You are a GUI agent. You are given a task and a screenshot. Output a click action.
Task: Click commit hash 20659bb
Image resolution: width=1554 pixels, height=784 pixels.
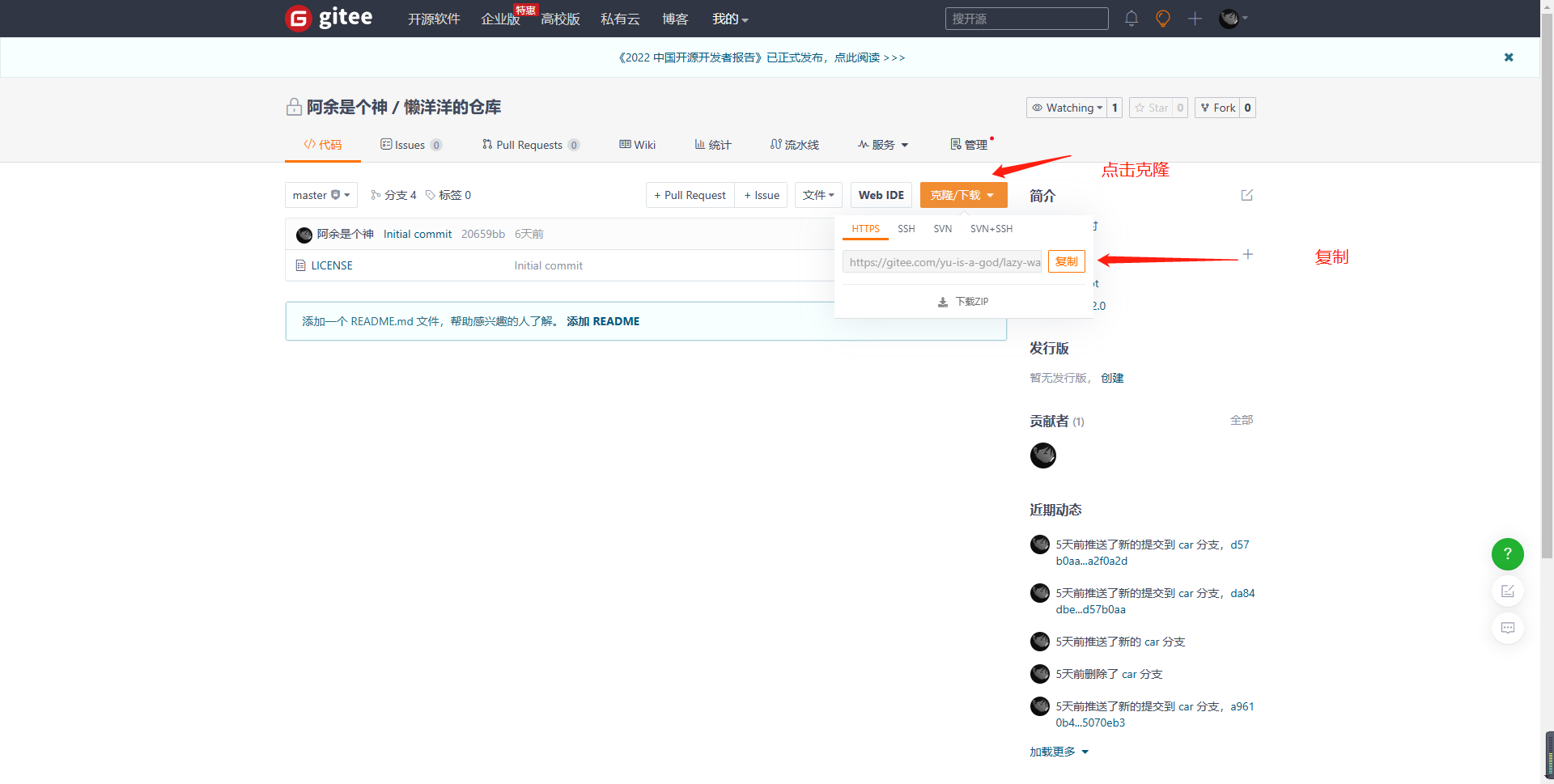(x=483, y=234)
